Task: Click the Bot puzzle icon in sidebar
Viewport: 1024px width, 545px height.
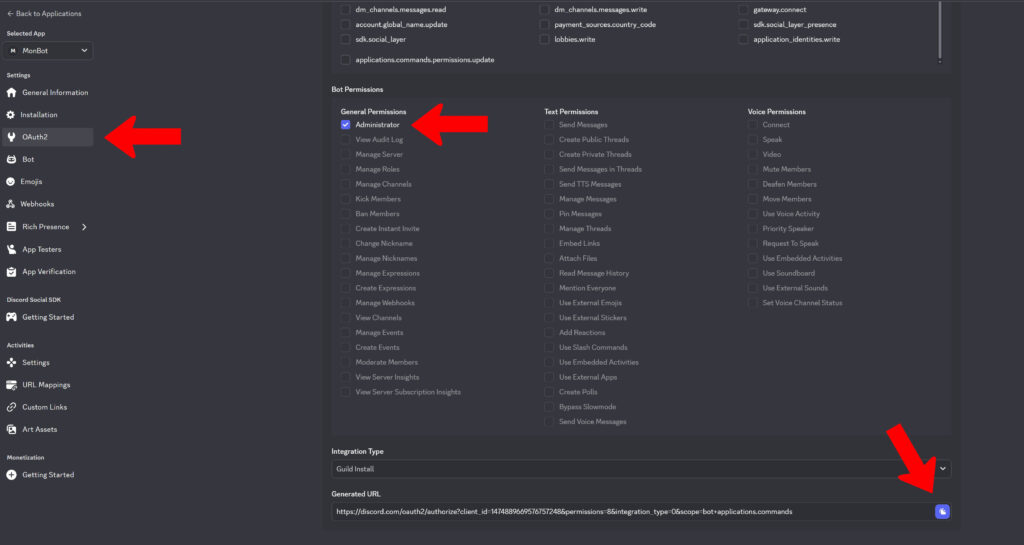Action: [12, 159]
